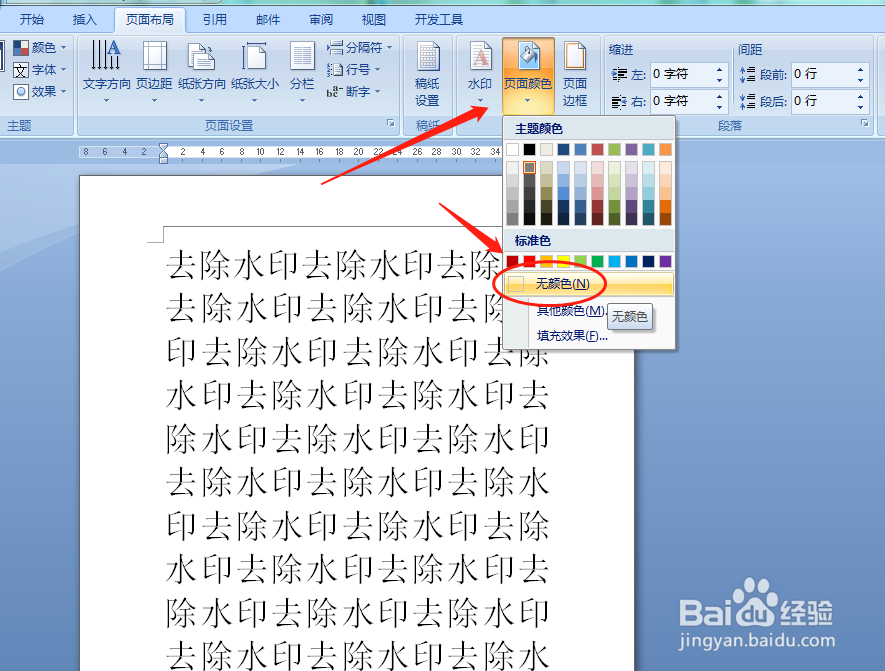Expand the theme 字体 dropdown arrow
Image resolution: width=885 pixels, height=671 pixels.
(x=63, y=70)
